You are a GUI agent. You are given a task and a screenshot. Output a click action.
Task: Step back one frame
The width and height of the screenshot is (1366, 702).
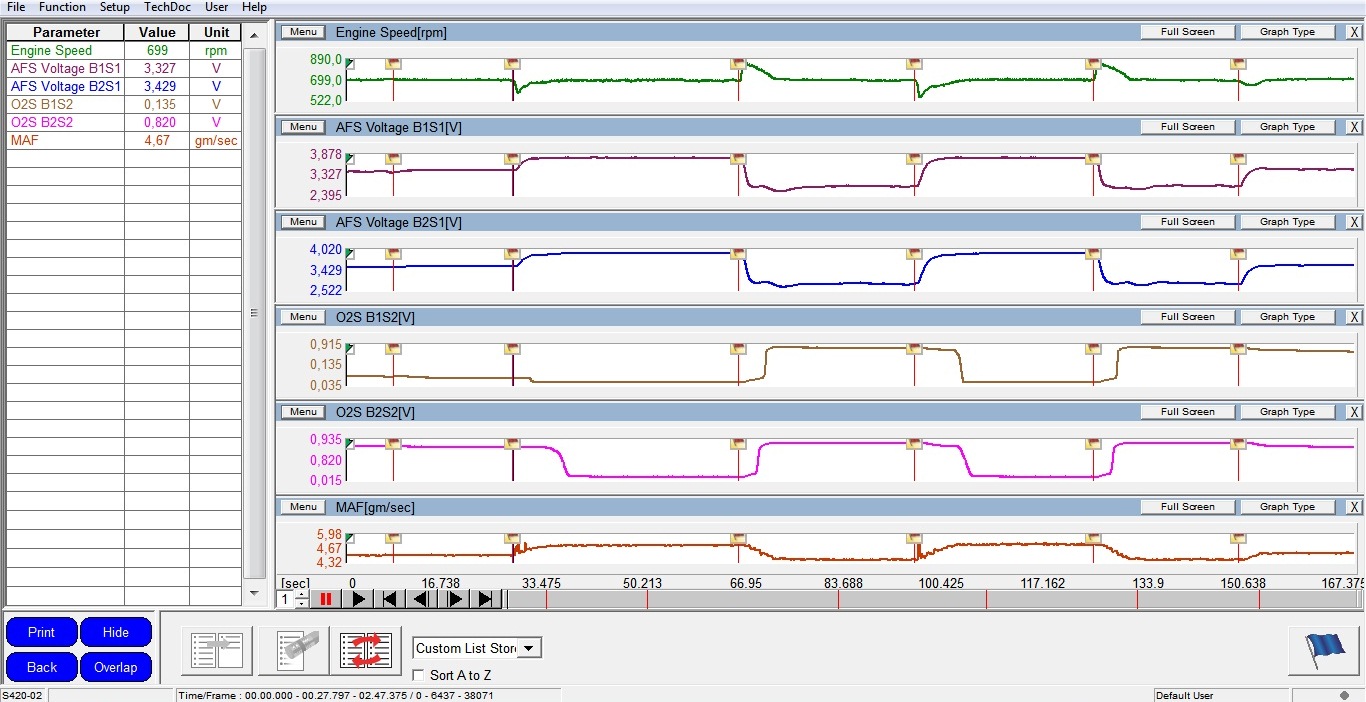pos(422,599)
